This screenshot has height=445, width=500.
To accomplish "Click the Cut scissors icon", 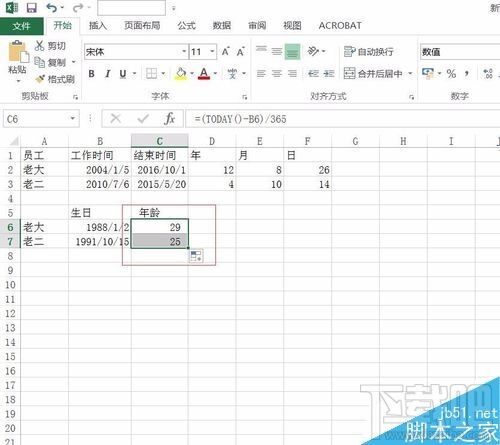I will (39, 46).
